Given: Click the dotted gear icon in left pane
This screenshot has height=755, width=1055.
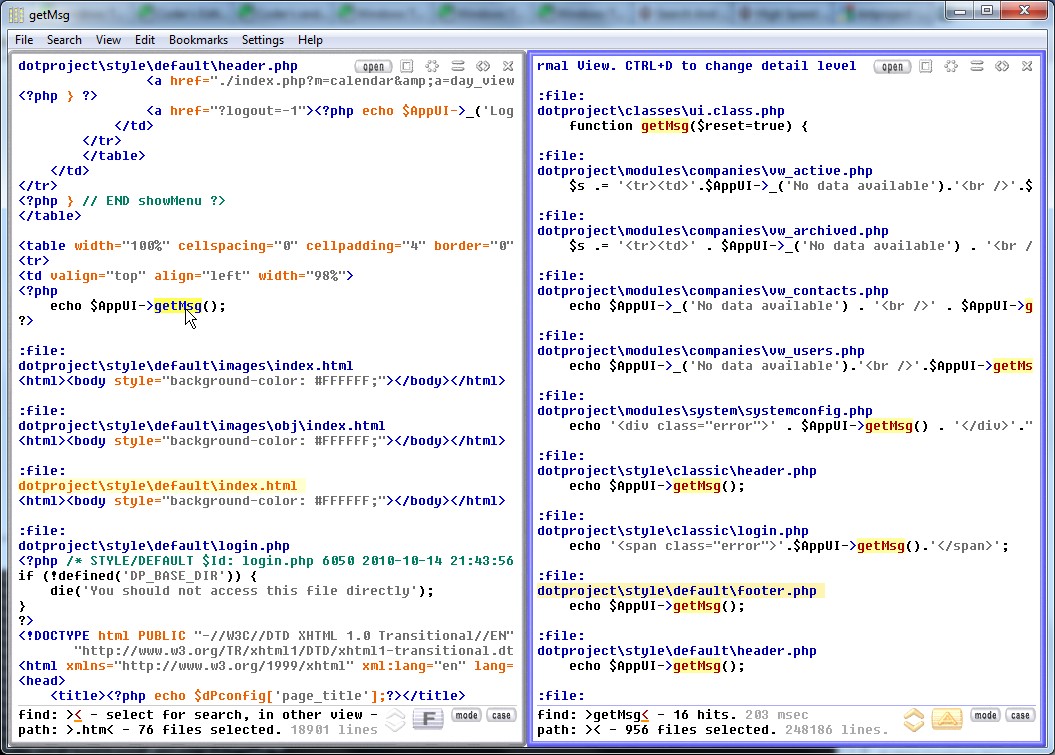Looking at the screenshot, I should click(433, 67).
